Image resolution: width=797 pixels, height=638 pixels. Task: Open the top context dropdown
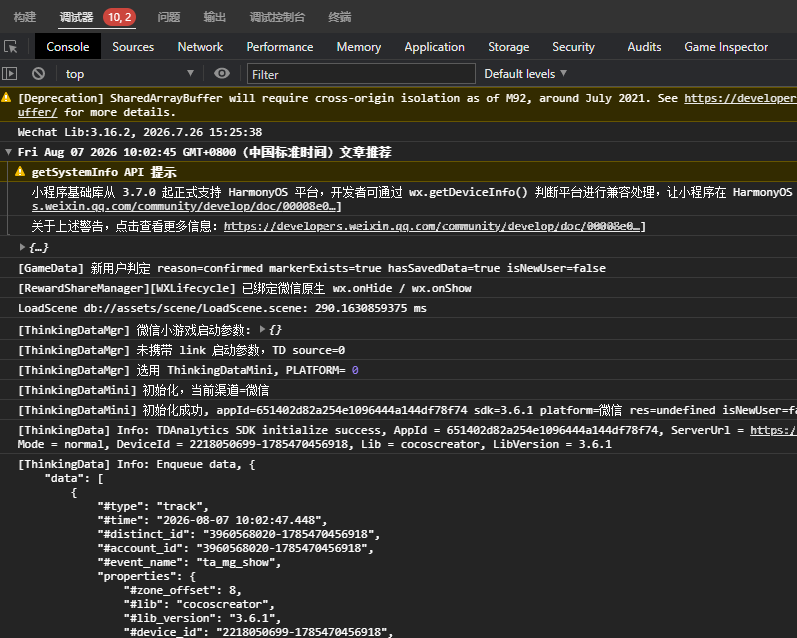pos(130,74)
